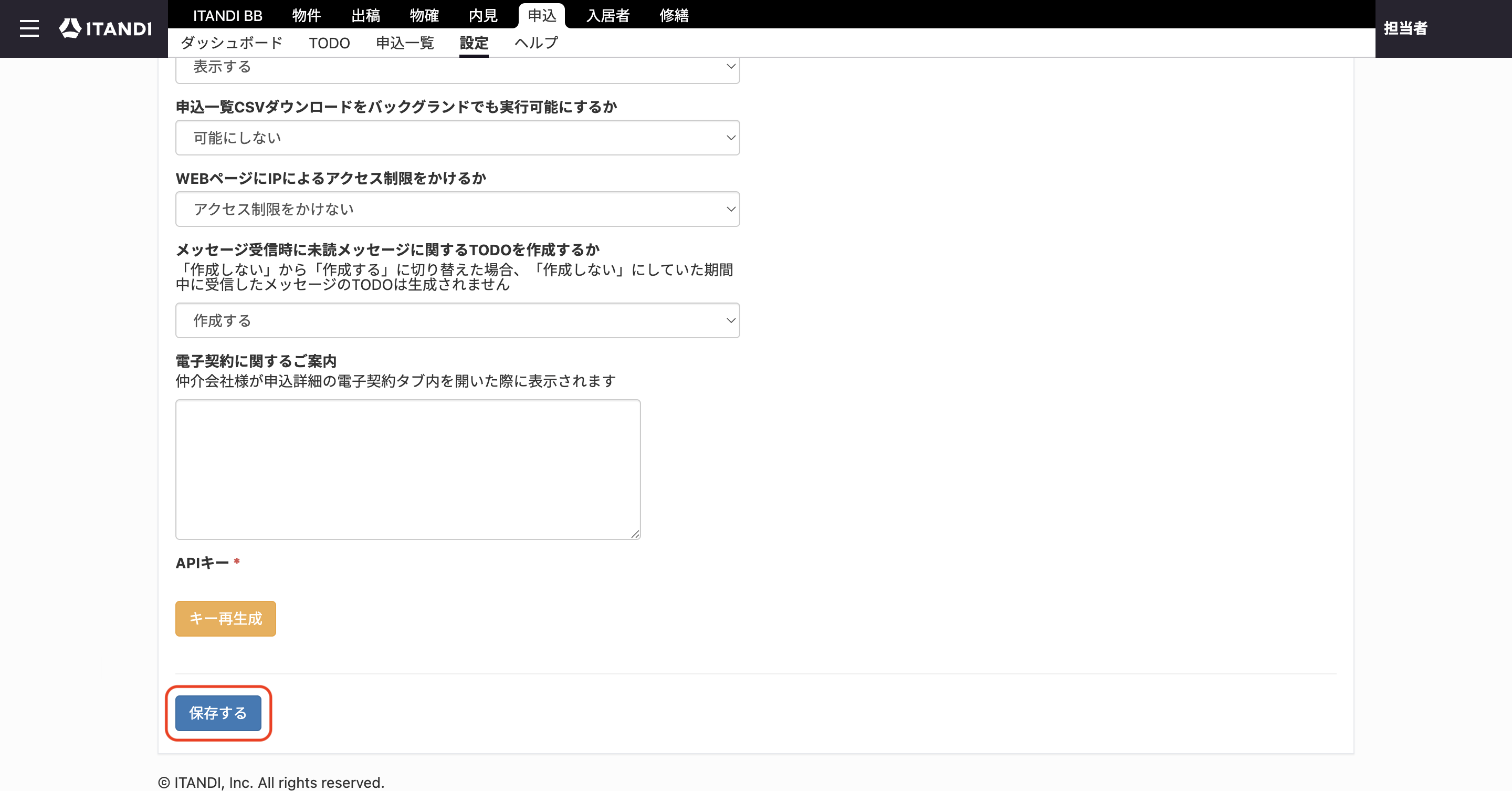Click the キー再生成 button

[225, 618]
